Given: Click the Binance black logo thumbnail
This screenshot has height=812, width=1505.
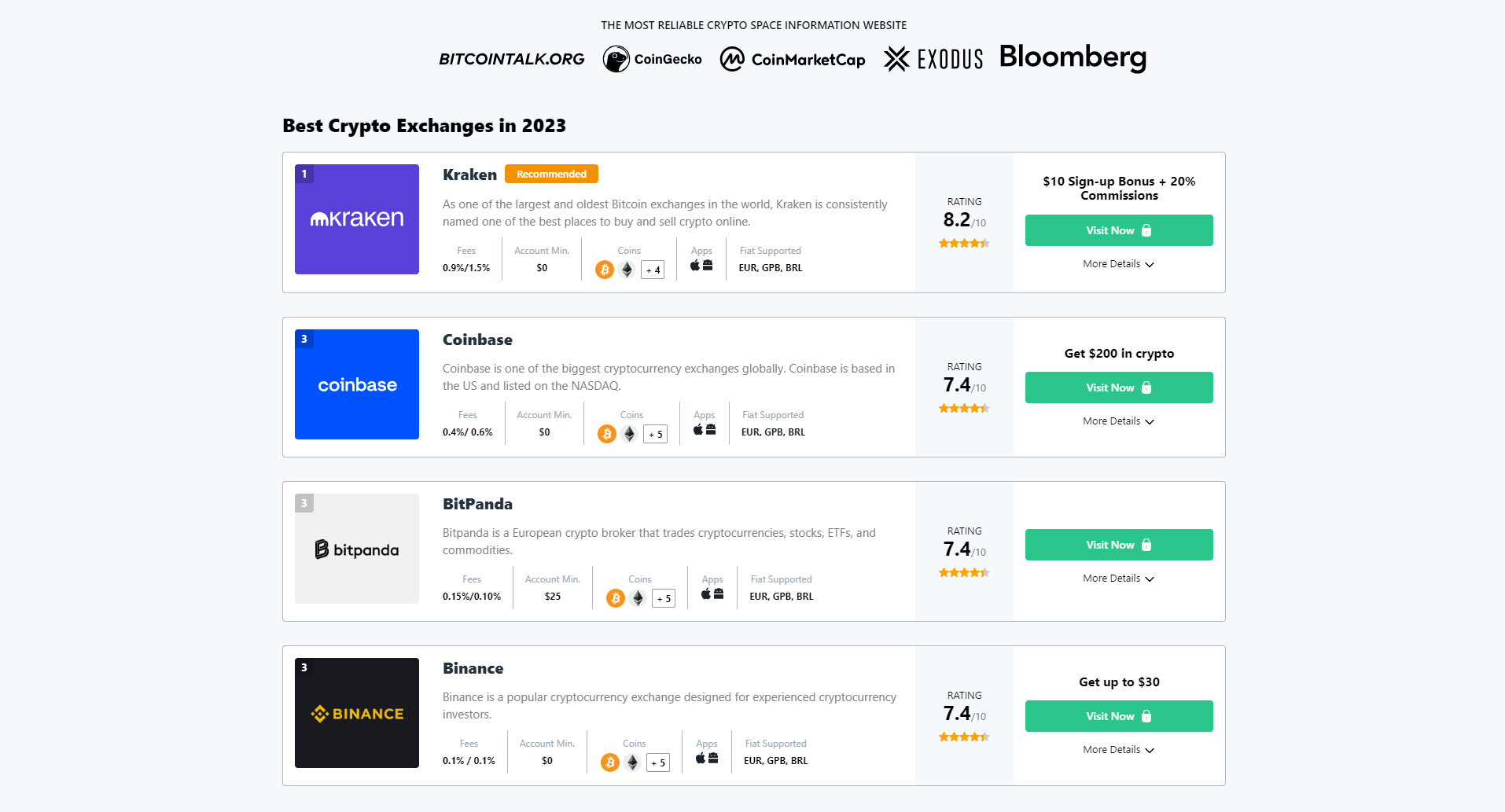Looking at the screenshot, I should point(357,713).
